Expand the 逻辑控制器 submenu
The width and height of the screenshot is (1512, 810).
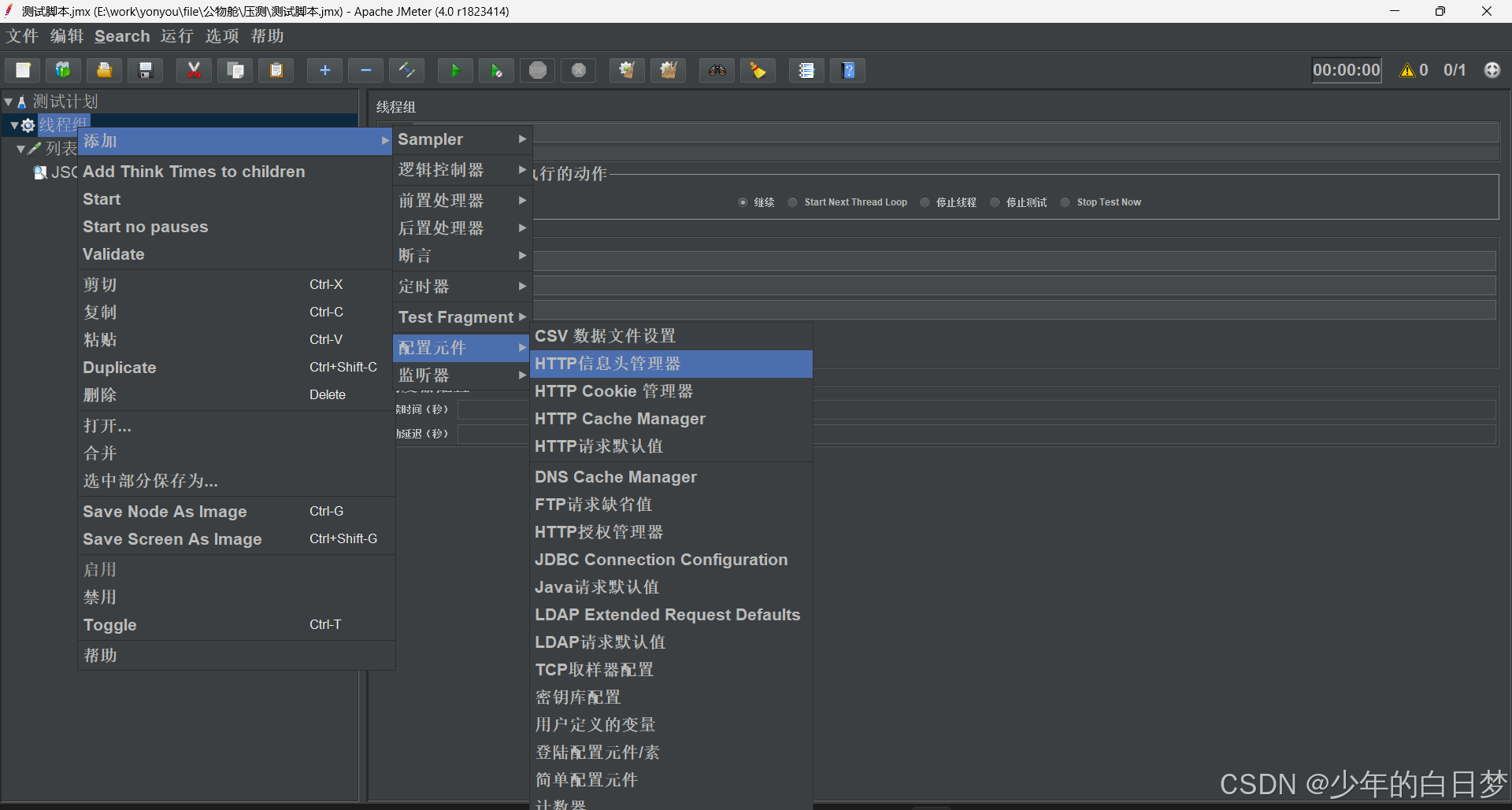click(x=462, y=170)
